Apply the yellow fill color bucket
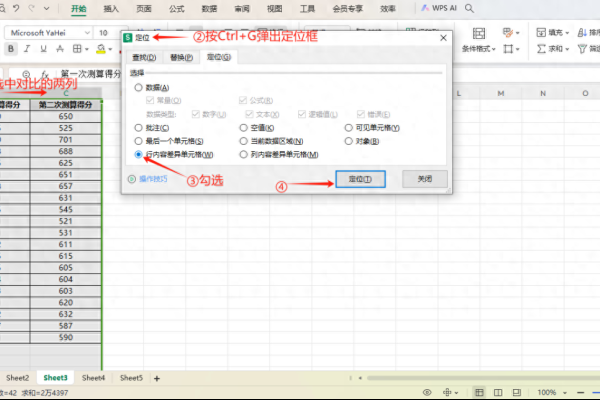The width and height of the screenshot is (600, 400). point(101,49)
